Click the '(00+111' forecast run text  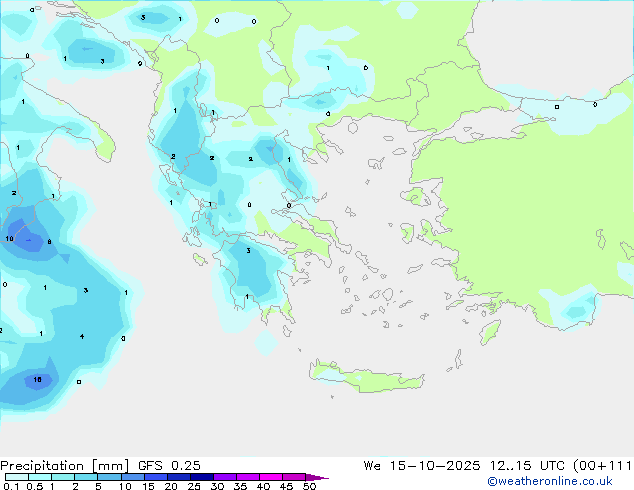[602, 466]
